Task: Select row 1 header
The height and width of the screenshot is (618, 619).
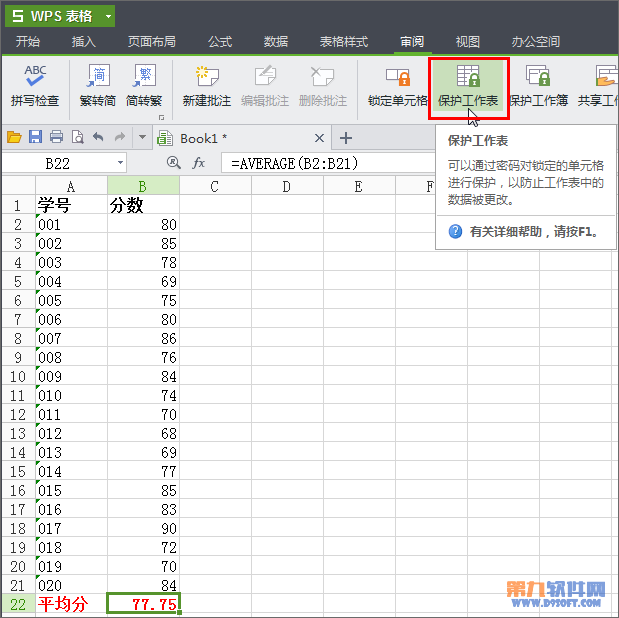Action: click(x=18, y=205)
